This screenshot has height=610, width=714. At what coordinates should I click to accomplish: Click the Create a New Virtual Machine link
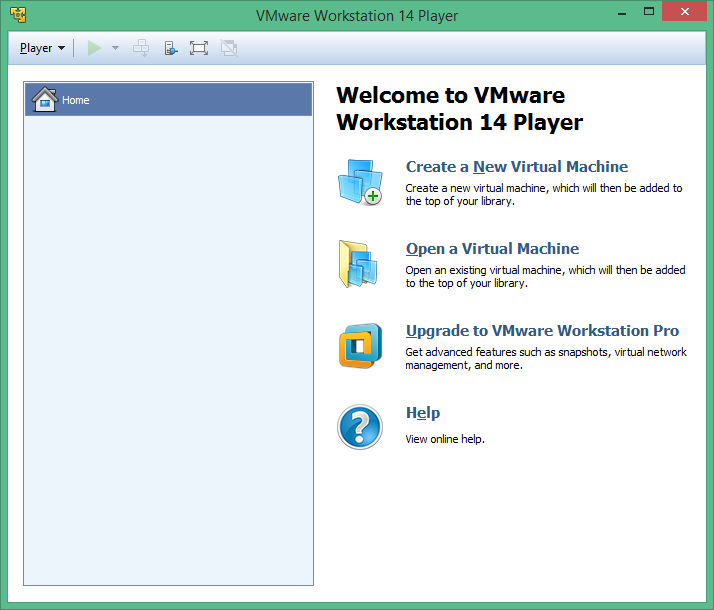[517, 167]
